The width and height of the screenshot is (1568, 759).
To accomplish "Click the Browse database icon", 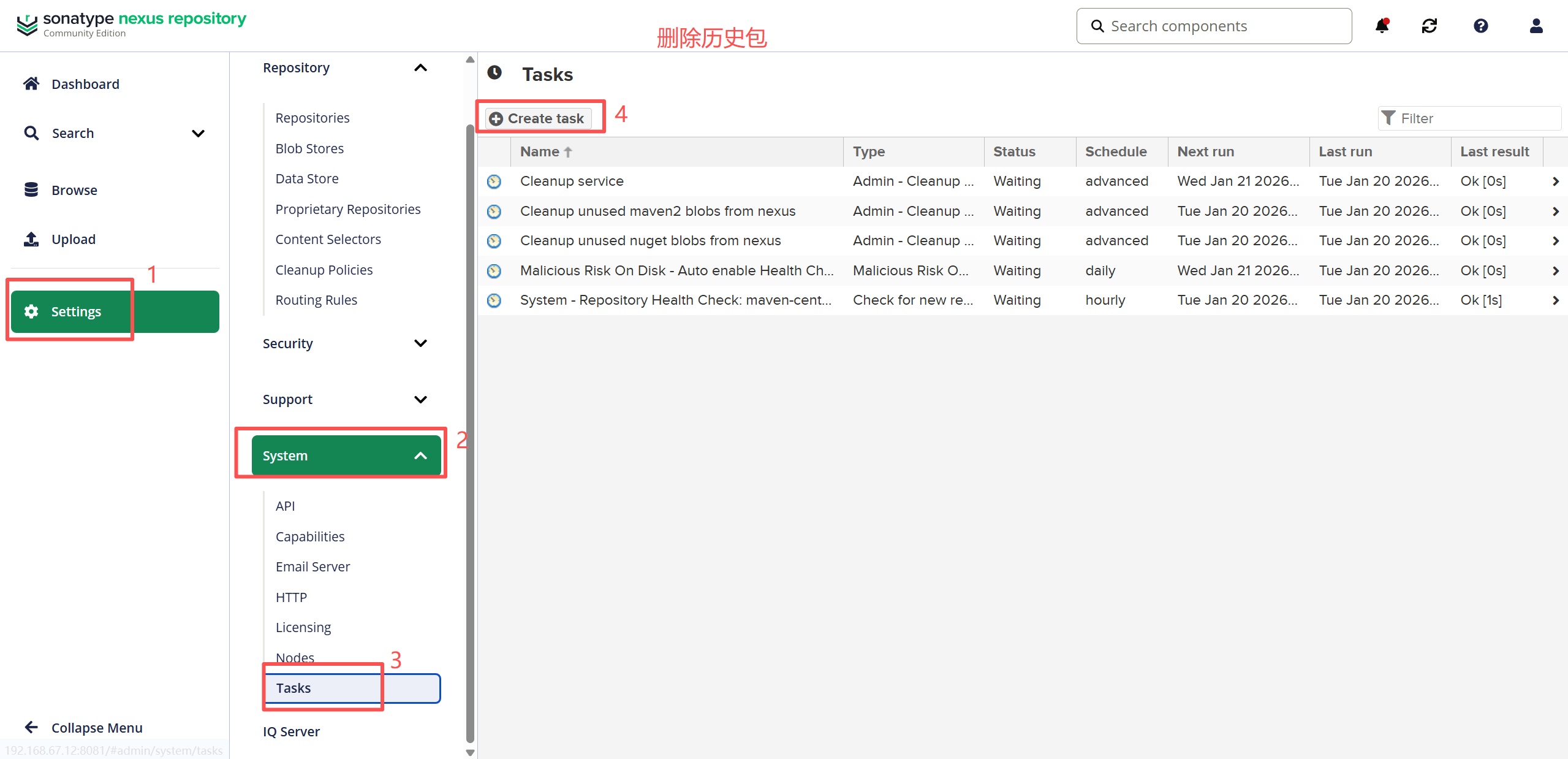I will (31, 190).
